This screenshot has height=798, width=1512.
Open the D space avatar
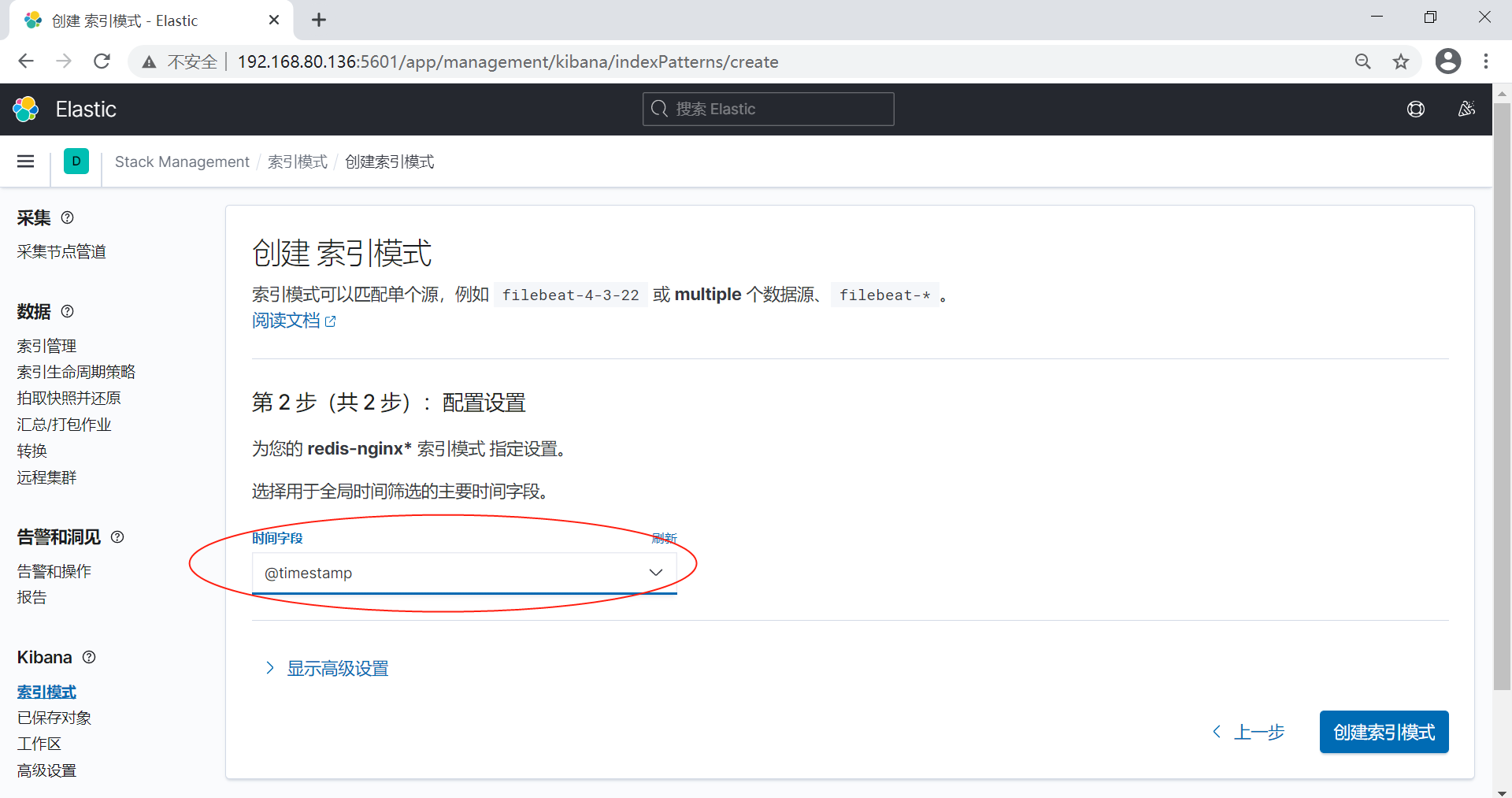[x=76, y=161]
